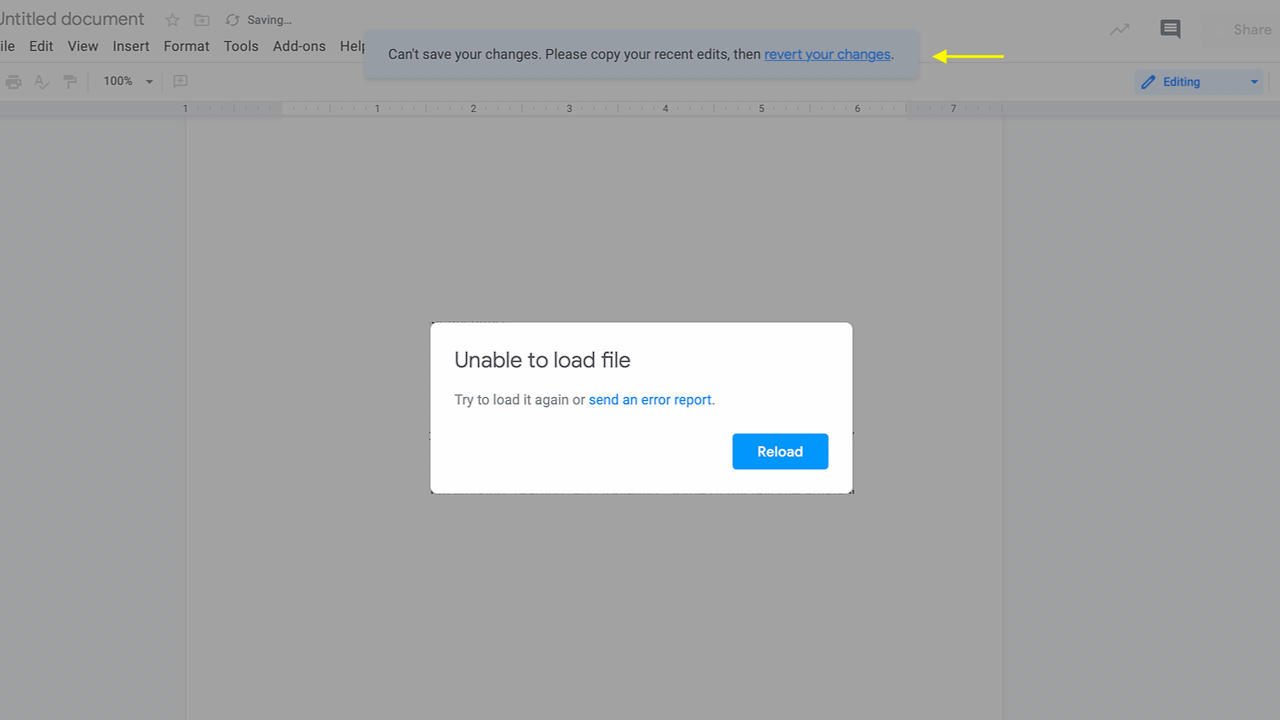Click the 'revert your changes' link
Screen dimensions: 1280x720
[x=827, y=54]
